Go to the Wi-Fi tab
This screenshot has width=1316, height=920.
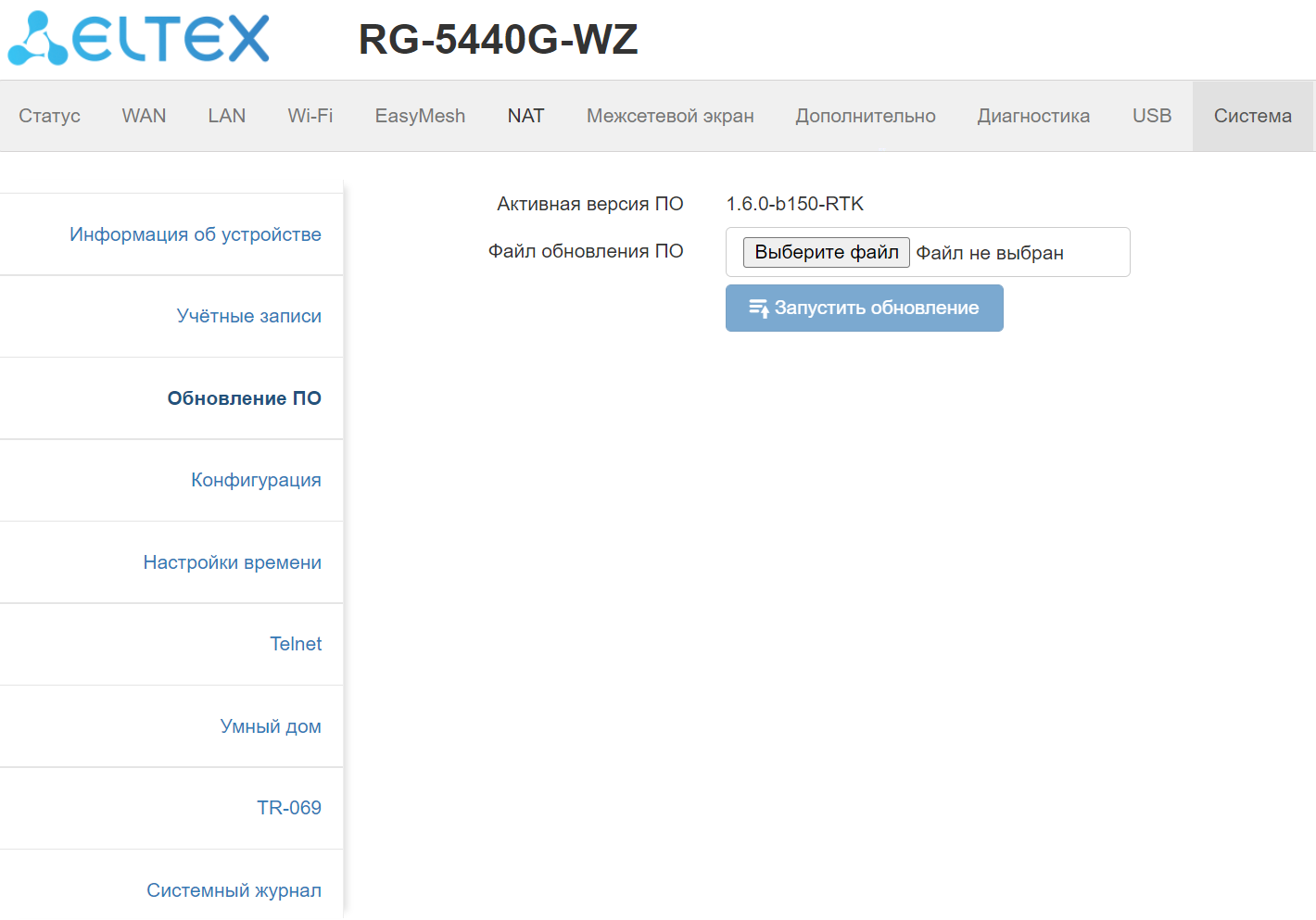(x=310, y=116)
